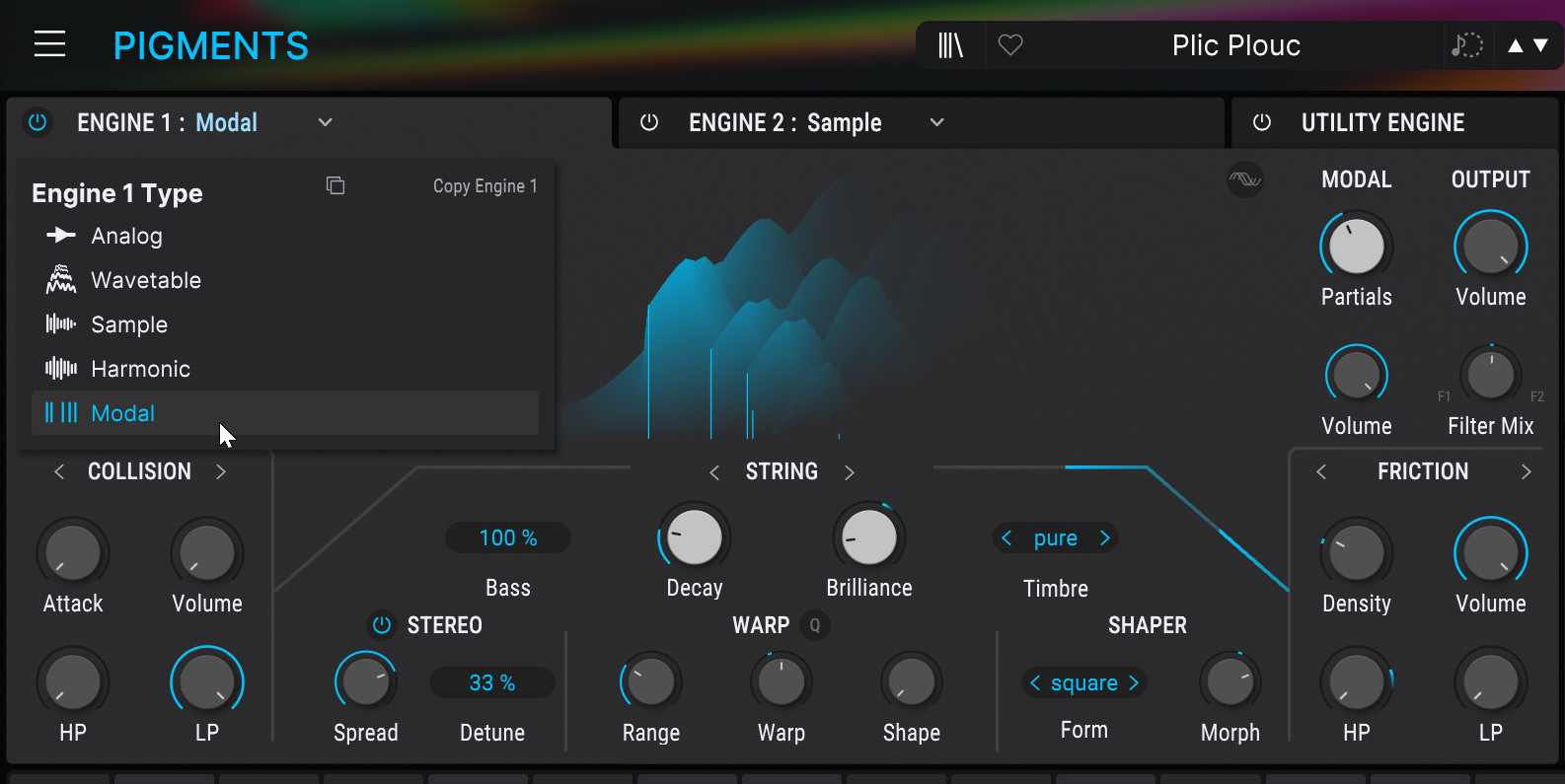Open preset name Plic Plouc
Viewport: 1565px width, 784px height.
[1236, 45]
